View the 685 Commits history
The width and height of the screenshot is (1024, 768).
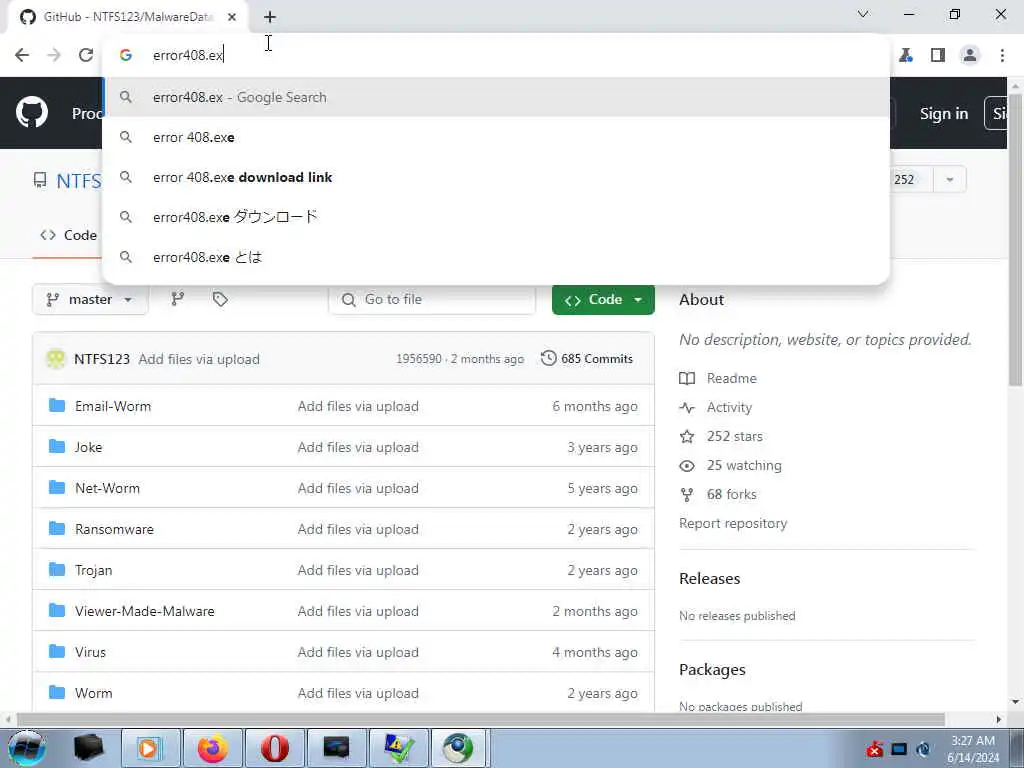(586, 359)
